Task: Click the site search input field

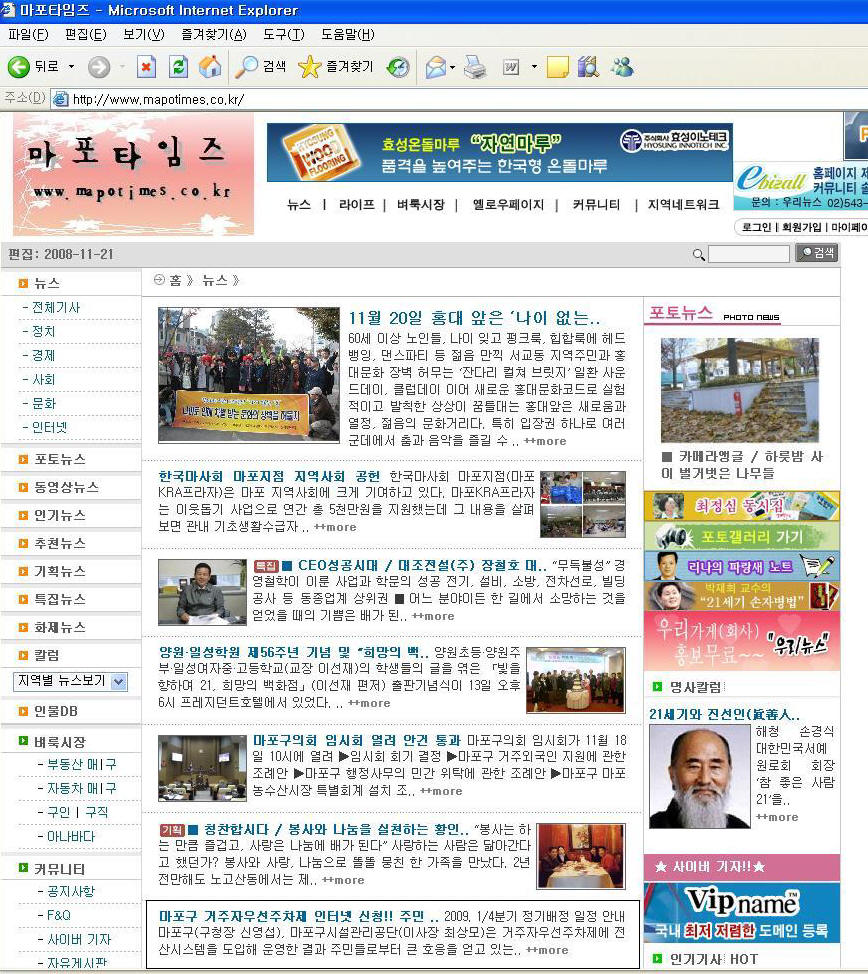Action: [x=748, y=254]
